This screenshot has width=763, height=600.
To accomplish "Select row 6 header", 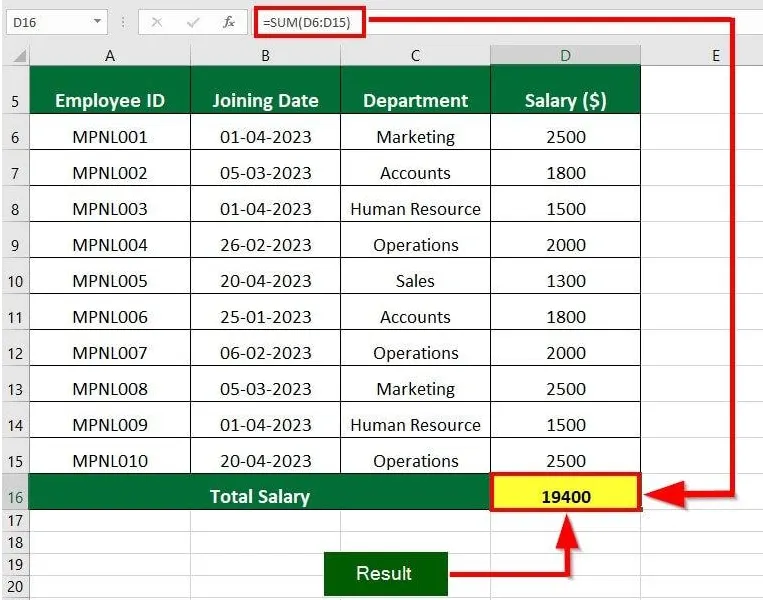I will [15, 132].
